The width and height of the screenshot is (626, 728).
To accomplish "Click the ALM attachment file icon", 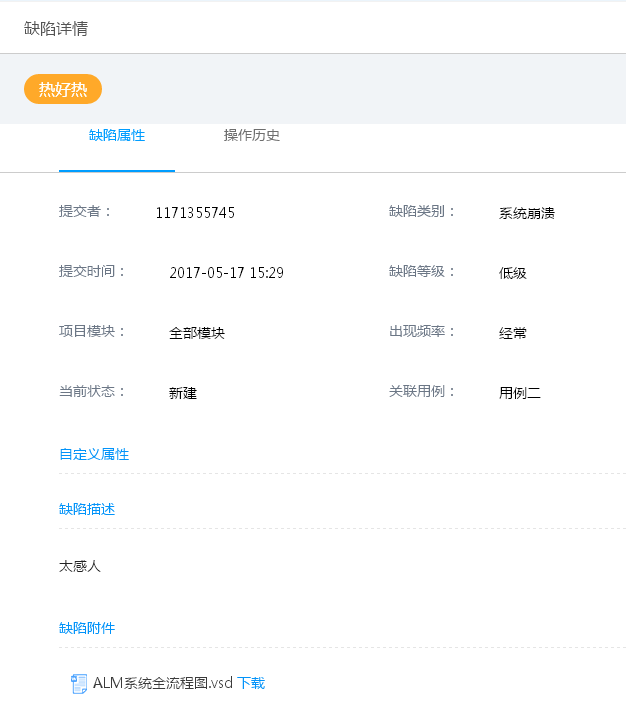I will click(79, 684).
